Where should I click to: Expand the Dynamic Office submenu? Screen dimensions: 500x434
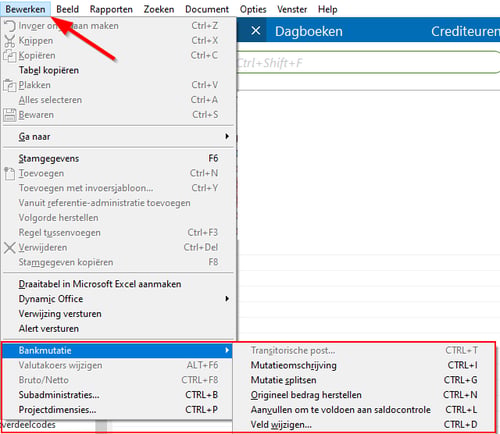click(119, 299)
